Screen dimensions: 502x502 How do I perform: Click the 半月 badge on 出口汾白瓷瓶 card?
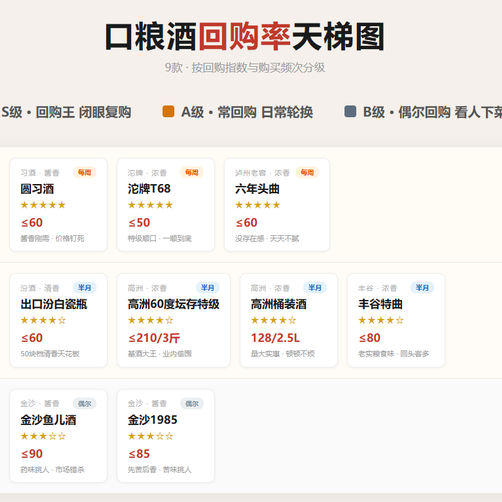85,288
